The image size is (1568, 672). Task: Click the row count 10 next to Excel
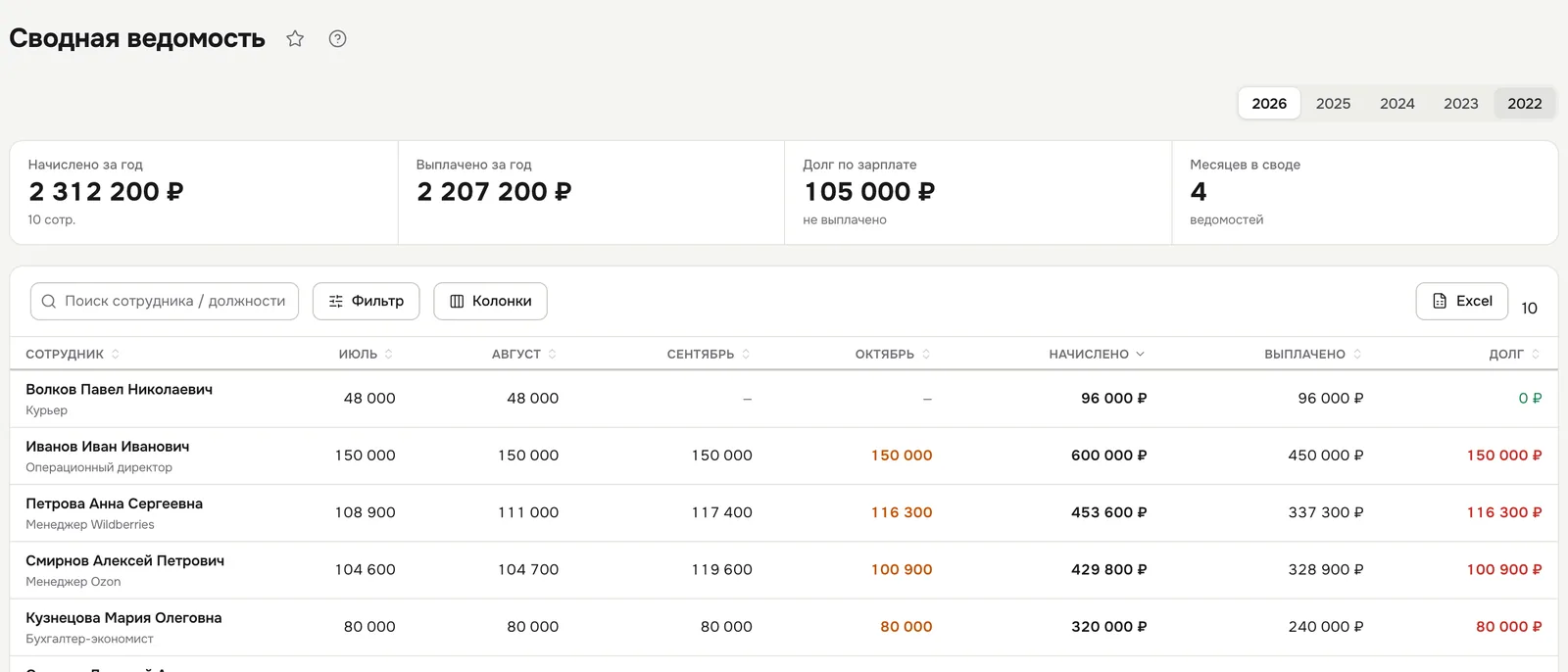pyautogui.click(x=1529, y=309)
